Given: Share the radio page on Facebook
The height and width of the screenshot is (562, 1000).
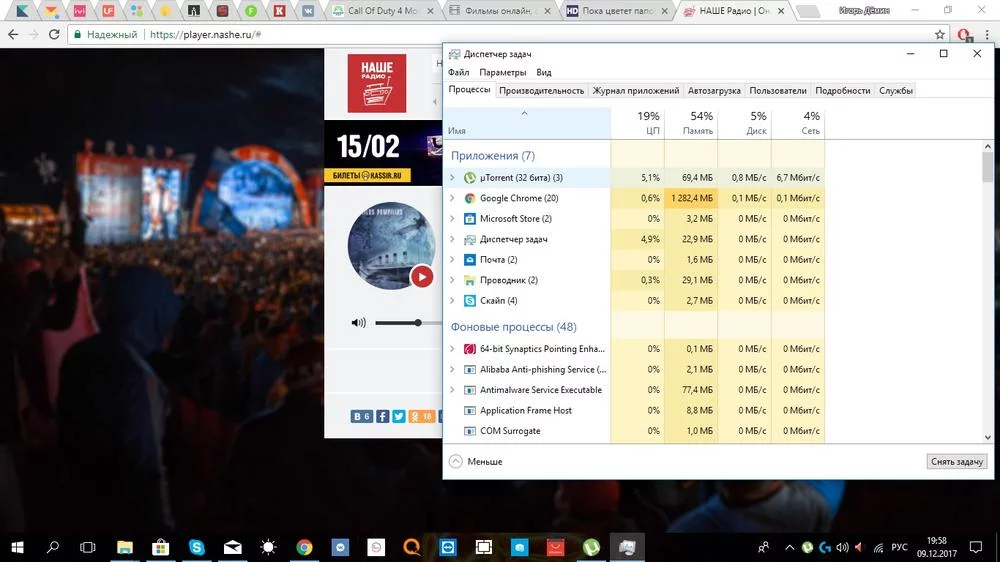Looking at the screenshot, I should (382, 417).
